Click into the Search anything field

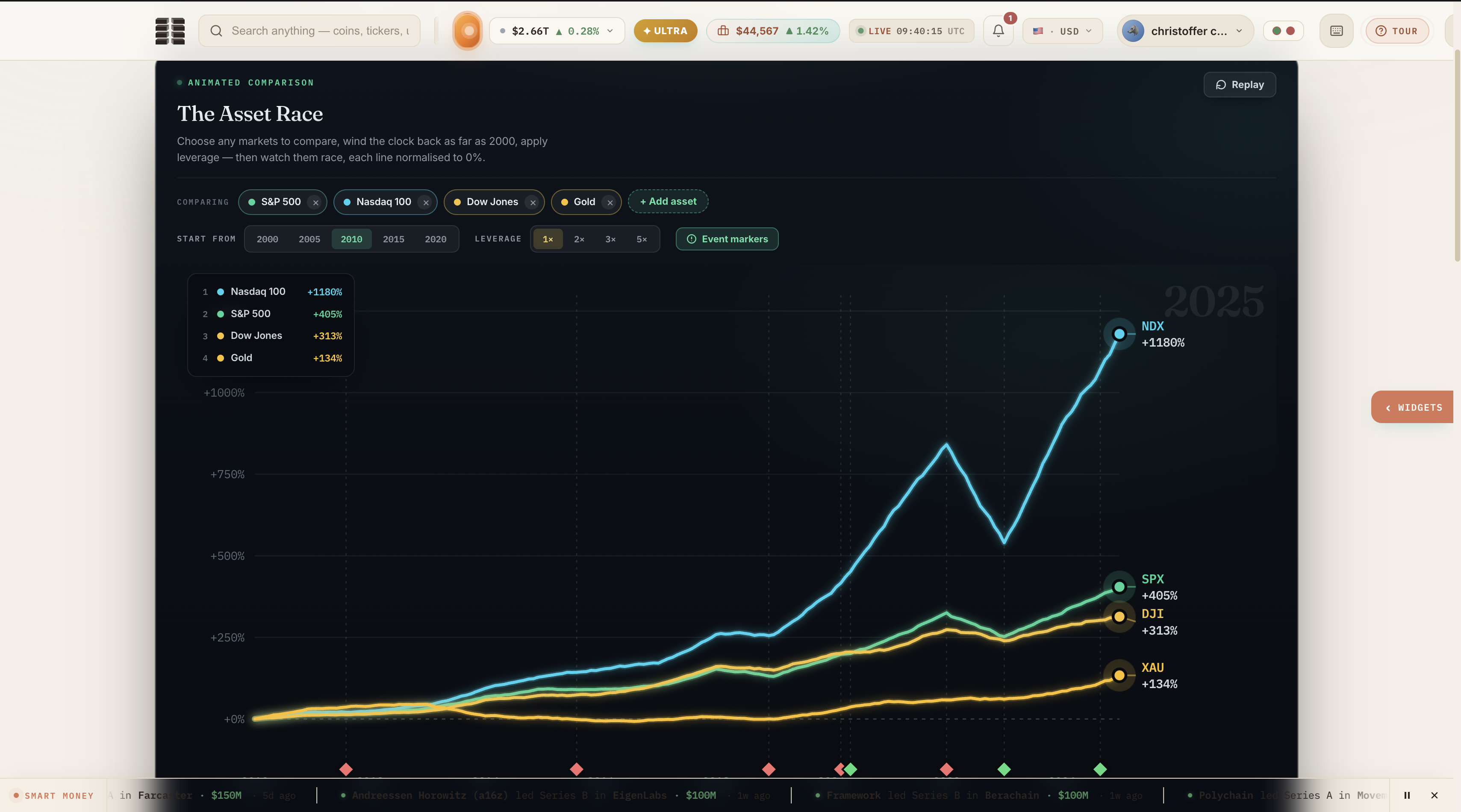tap(309, 31)
